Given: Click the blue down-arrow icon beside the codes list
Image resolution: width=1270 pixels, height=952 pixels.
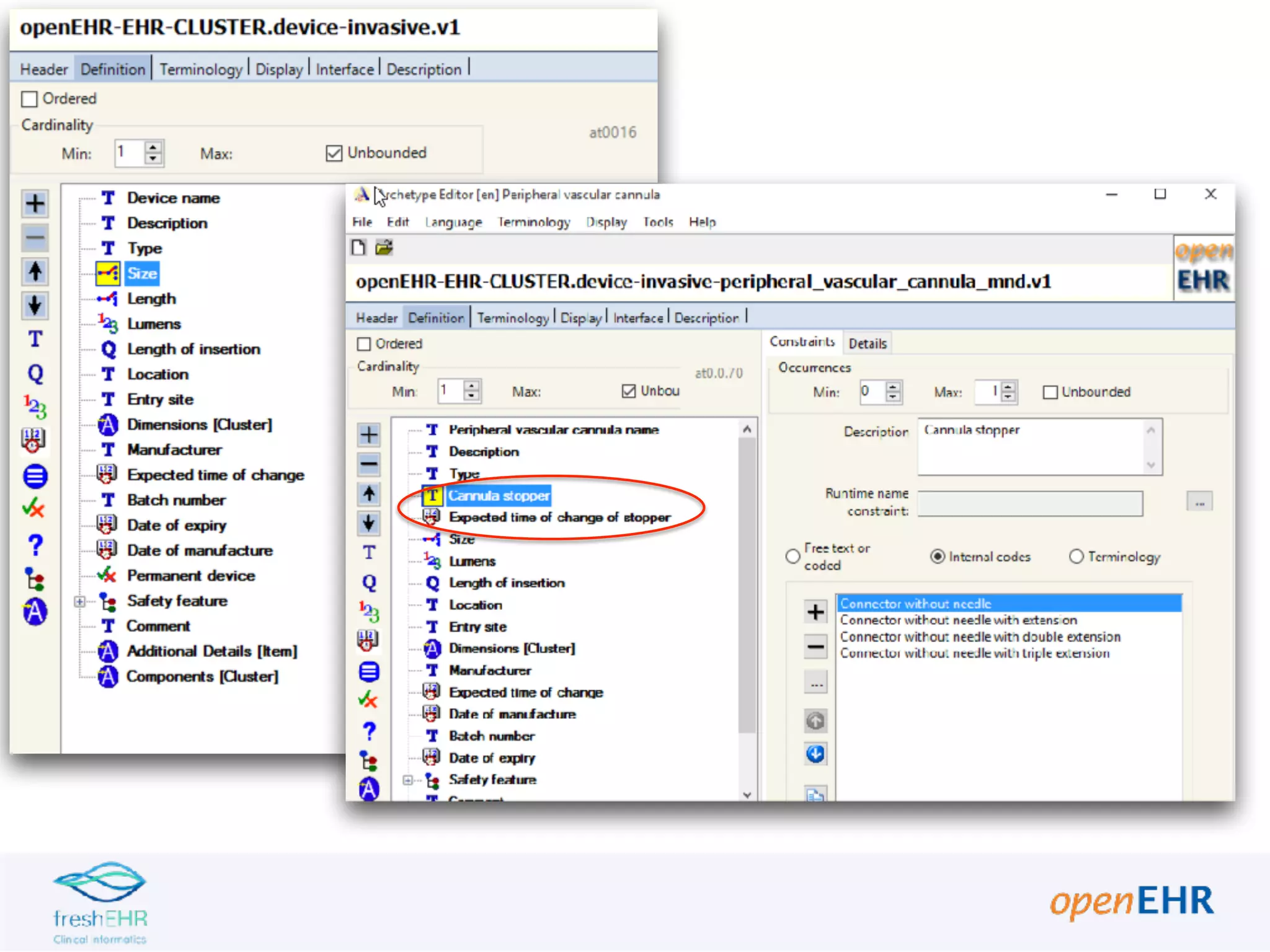Looking at the screenshot, I should (x=815, y=754).
